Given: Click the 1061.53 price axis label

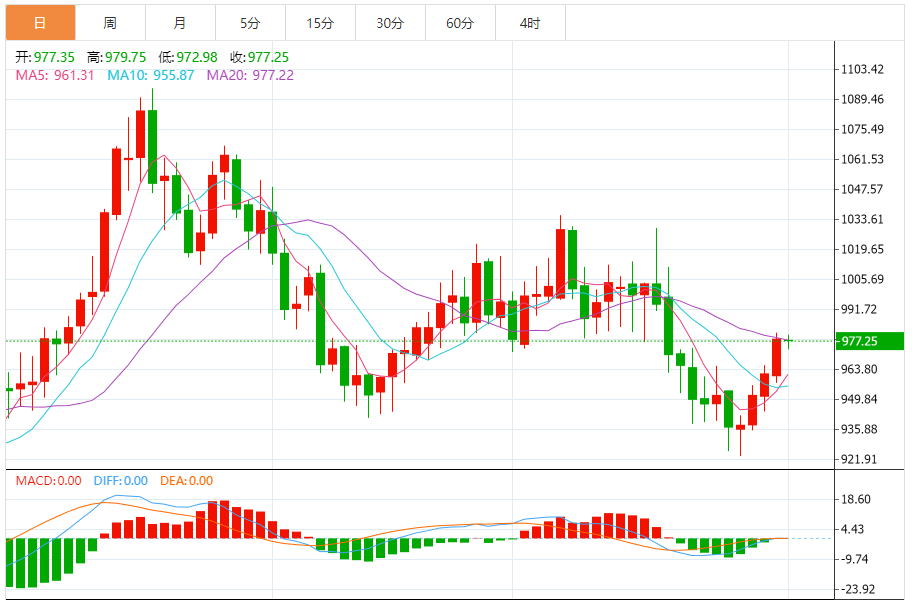Looking at the screenshot, I should [x=863, y=159].
